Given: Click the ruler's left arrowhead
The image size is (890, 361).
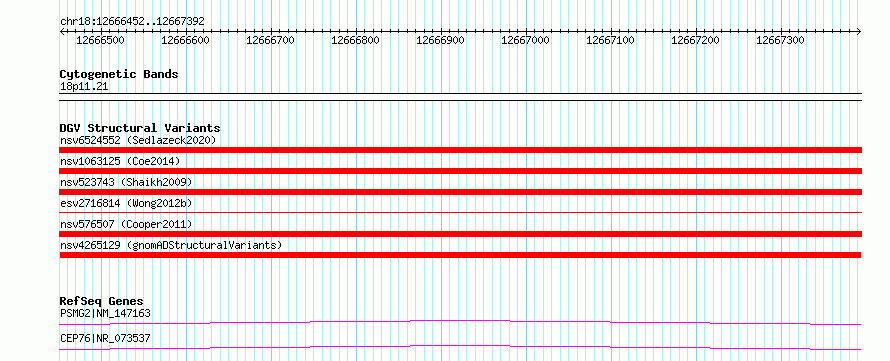Looking at the screenshot, I should [62, 31].
